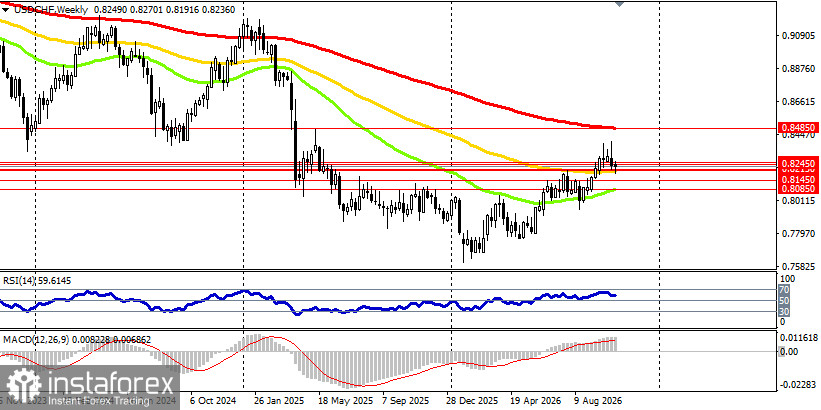Image resolution: width=821 pixels, height=410 pixels.
Task: Click the 19 Apr 2026 date label
Action: [535, 401]
